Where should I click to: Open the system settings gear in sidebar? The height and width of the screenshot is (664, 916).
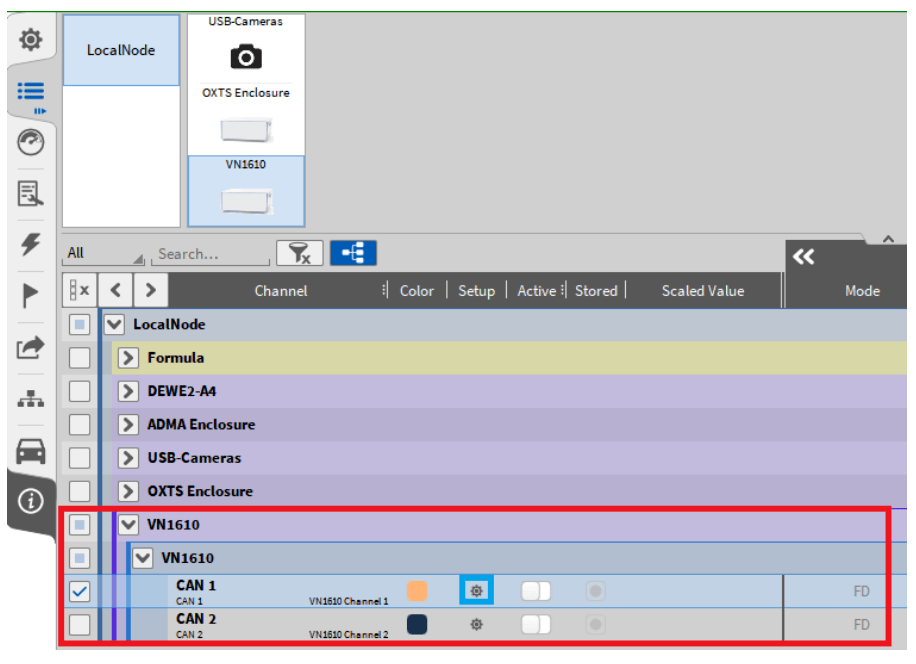[x=31, y=40]
